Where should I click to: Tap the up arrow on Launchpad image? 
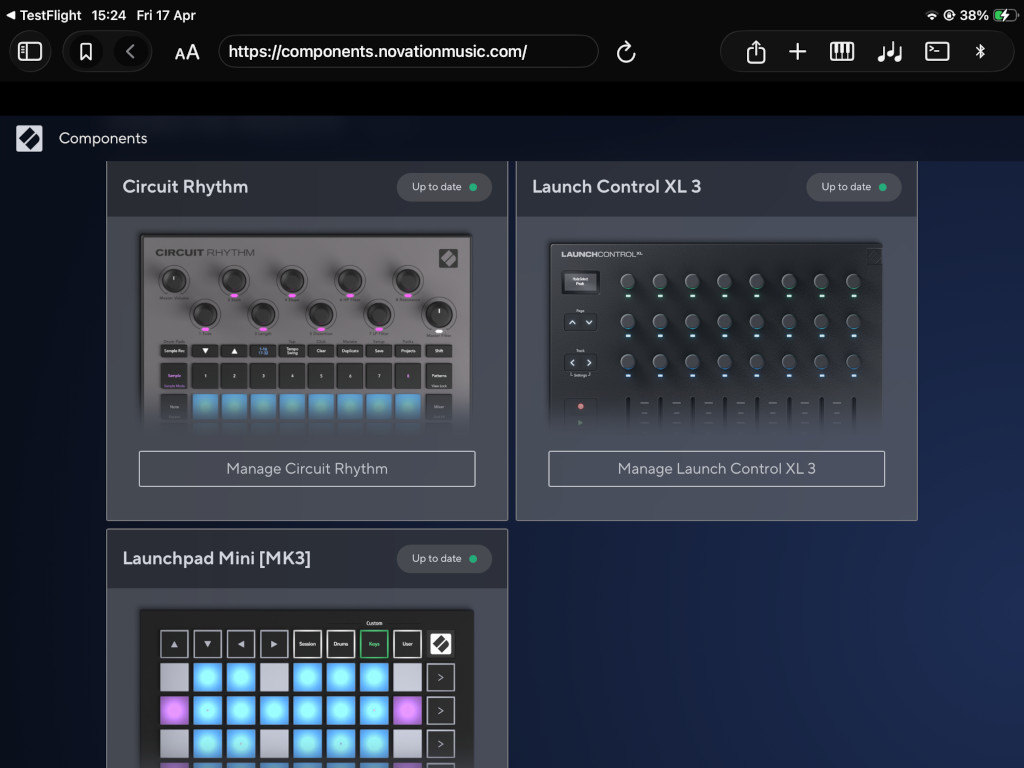pyautogui.click(x=174, y=644)
